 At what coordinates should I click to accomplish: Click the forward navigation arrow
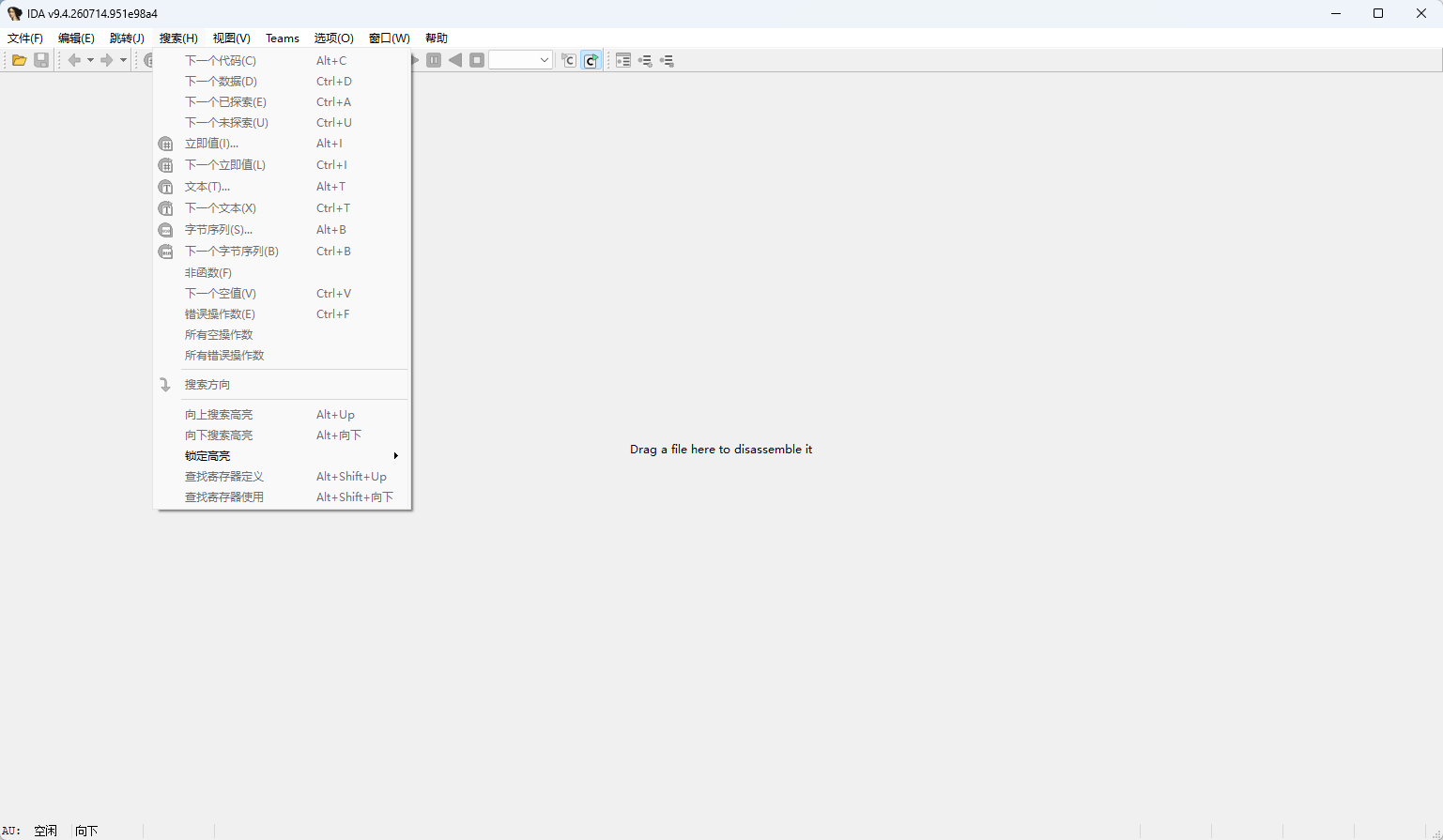pos(107,60)
